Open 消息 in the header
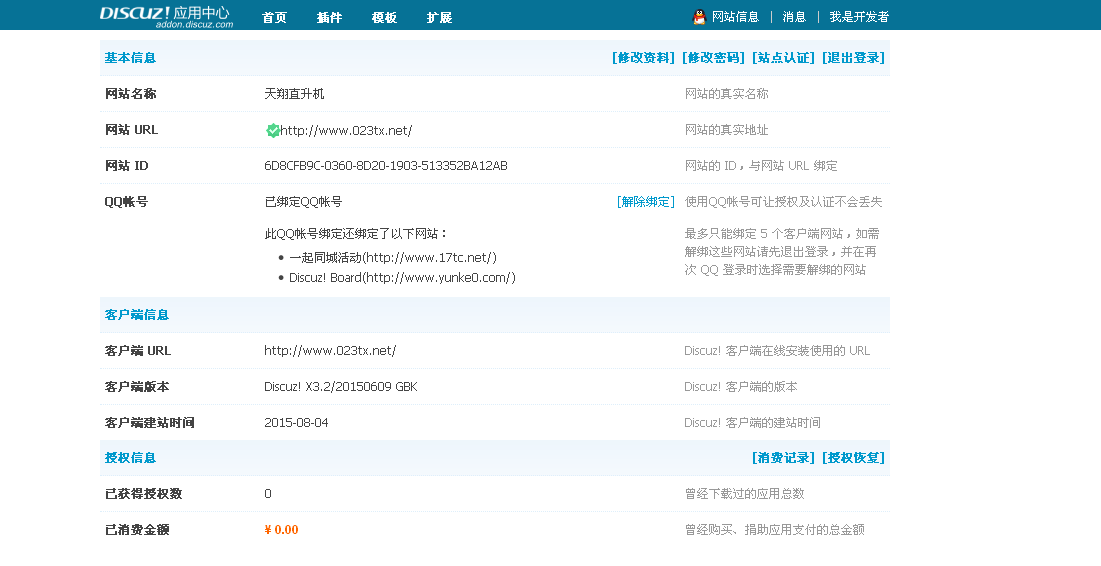The height and width of the screenshot is (566, 1101). (x=794, y=17)
